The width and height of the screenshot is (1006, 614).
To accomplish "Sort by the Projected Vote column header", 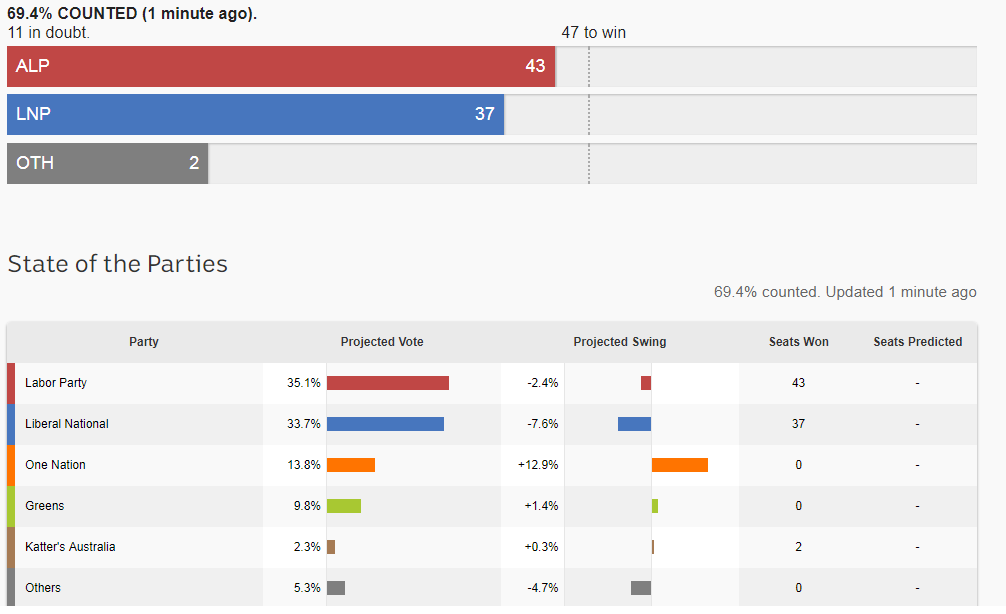I will (x=382, y=342).
